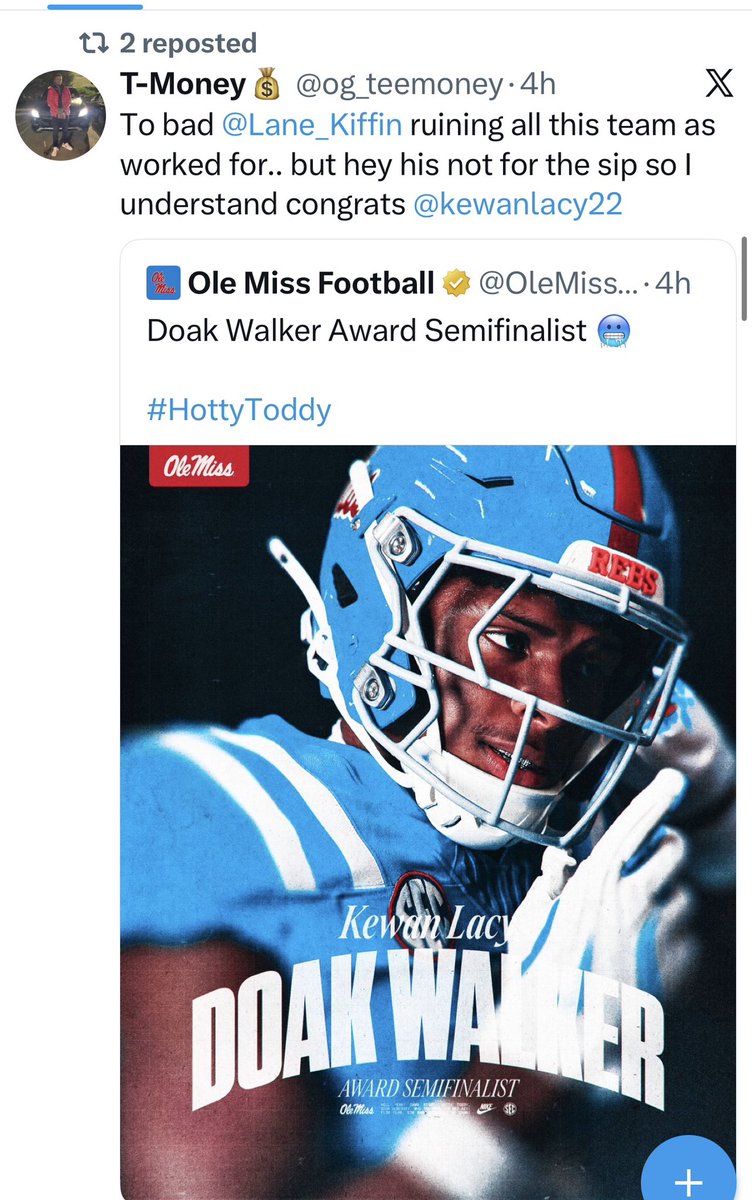Open T-Money's profile avatar

click(x=60, y=115)
